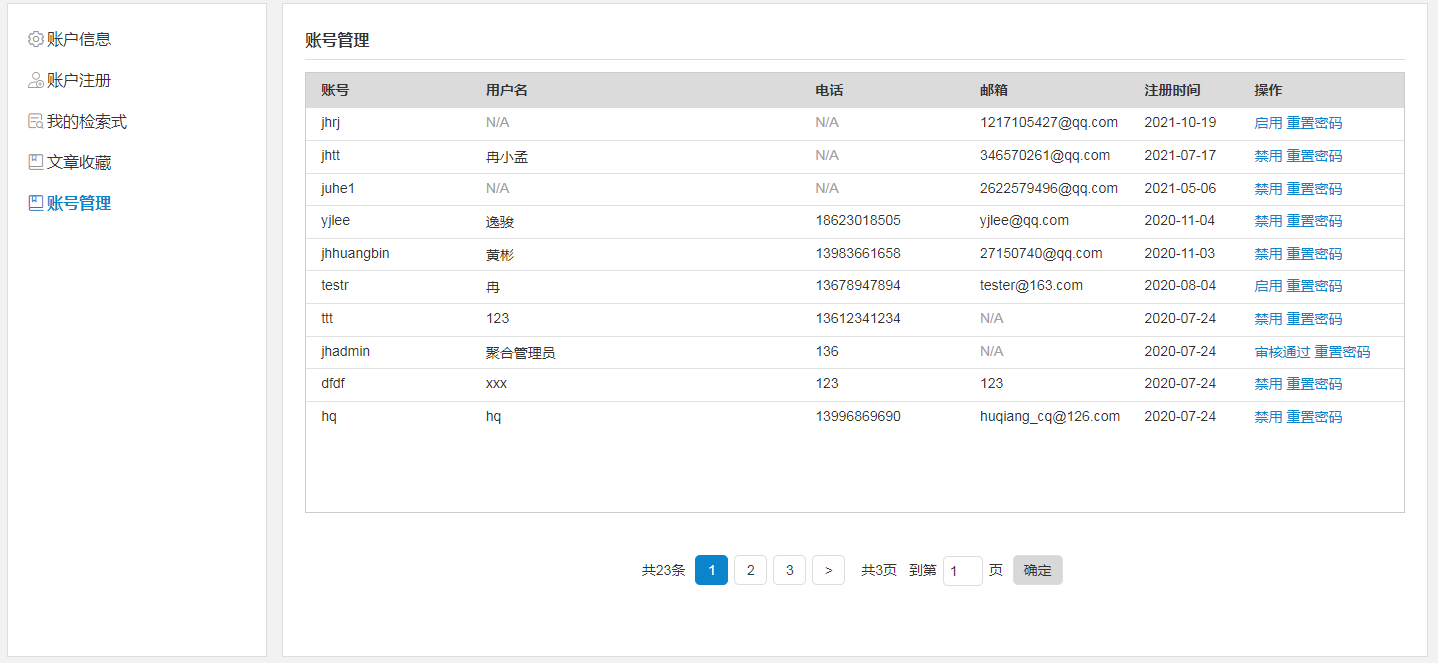Click the page number input field
1438x663 pixels.
(x=962, y=571)
